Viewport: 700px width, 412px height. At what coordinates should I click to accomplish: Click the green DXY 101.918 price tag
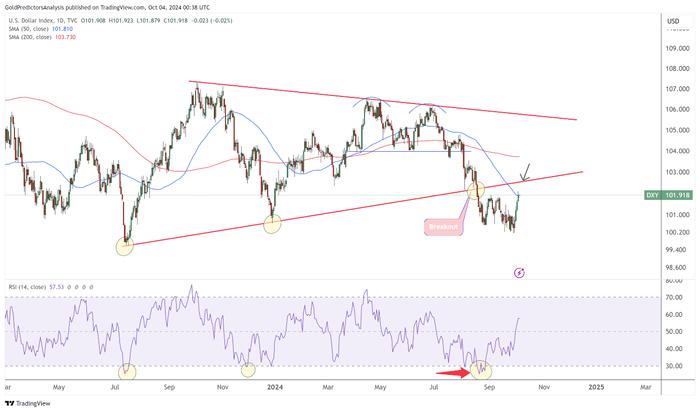[x=668, y=196]
